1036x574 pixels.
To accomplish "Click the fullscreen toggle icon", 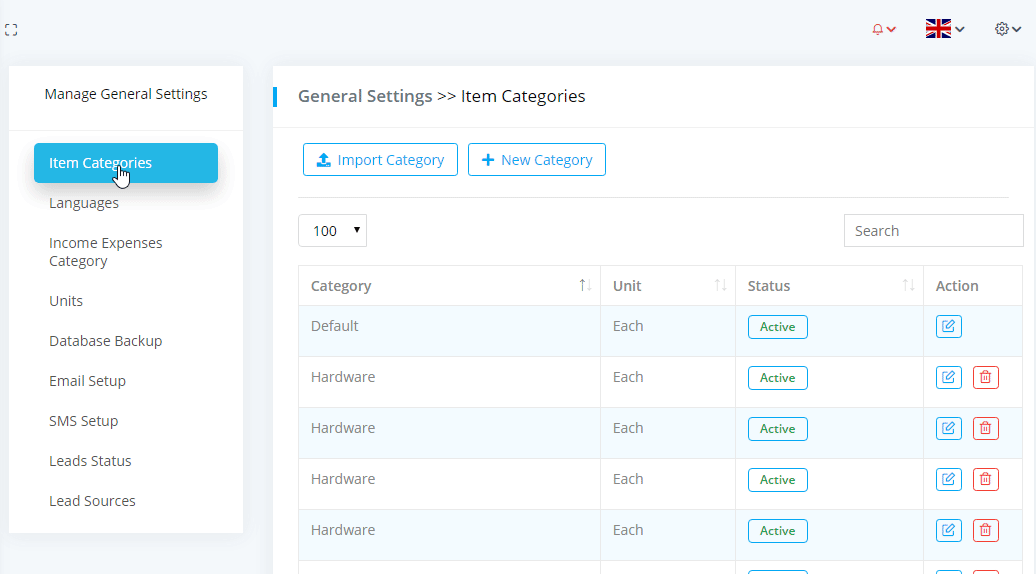I will point(12,30).
